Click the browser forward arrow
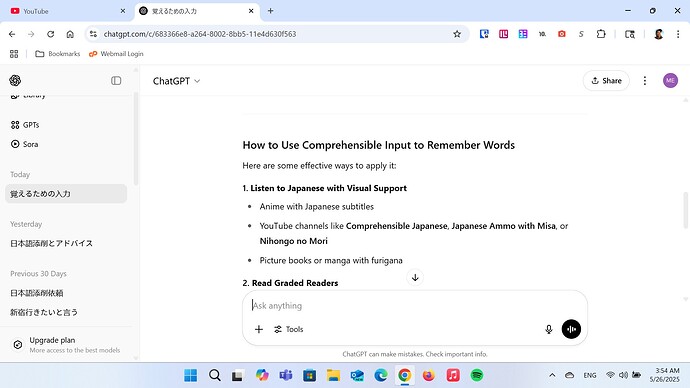 (31, 34)
